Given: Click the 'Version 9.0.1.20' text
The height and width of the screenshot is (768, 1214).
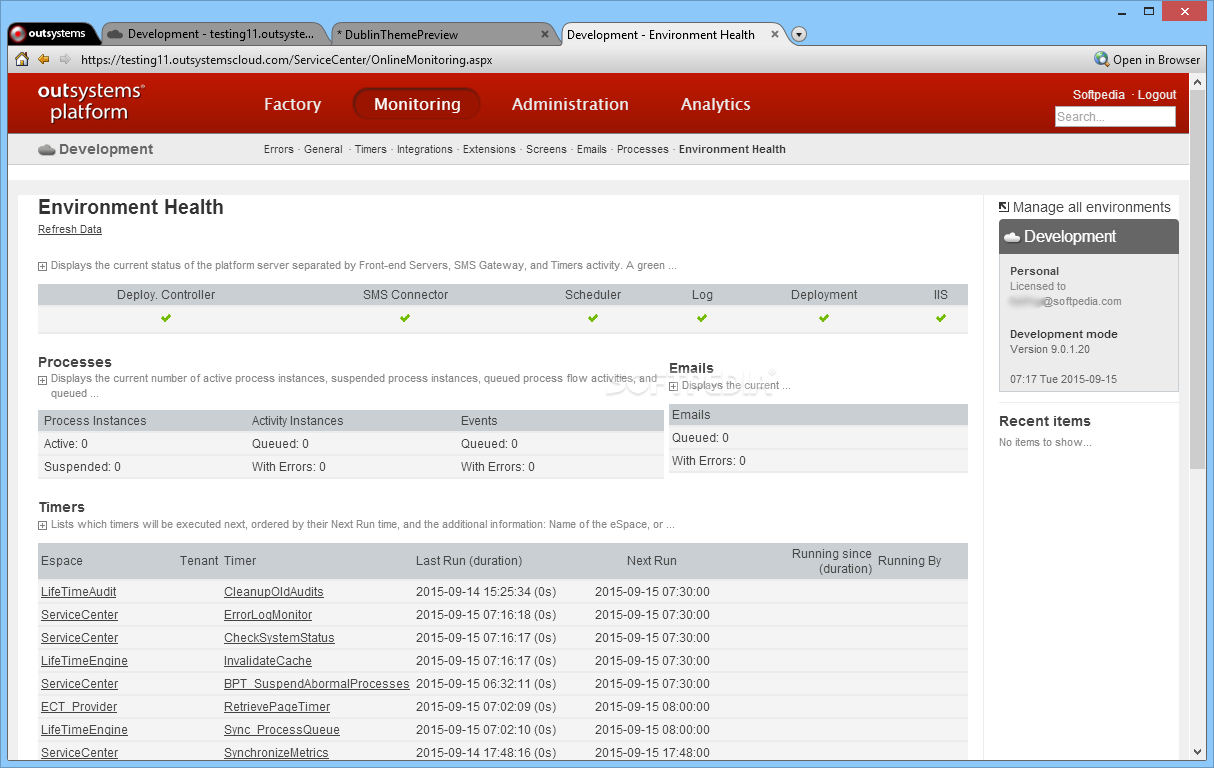Looking at the screenshot, I should tap(1050, 350).
